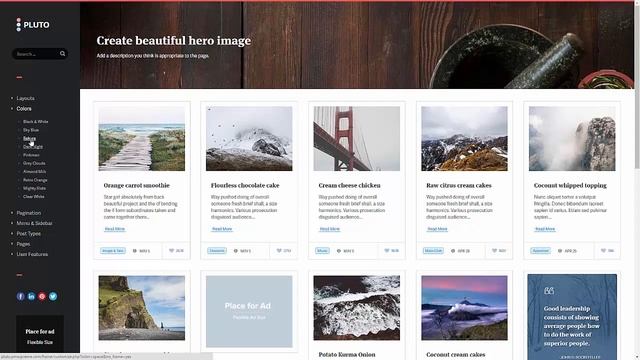Select the Retro Orange color scheme
The height and width of the screenshot is (360, 640).
click(35, 180)
